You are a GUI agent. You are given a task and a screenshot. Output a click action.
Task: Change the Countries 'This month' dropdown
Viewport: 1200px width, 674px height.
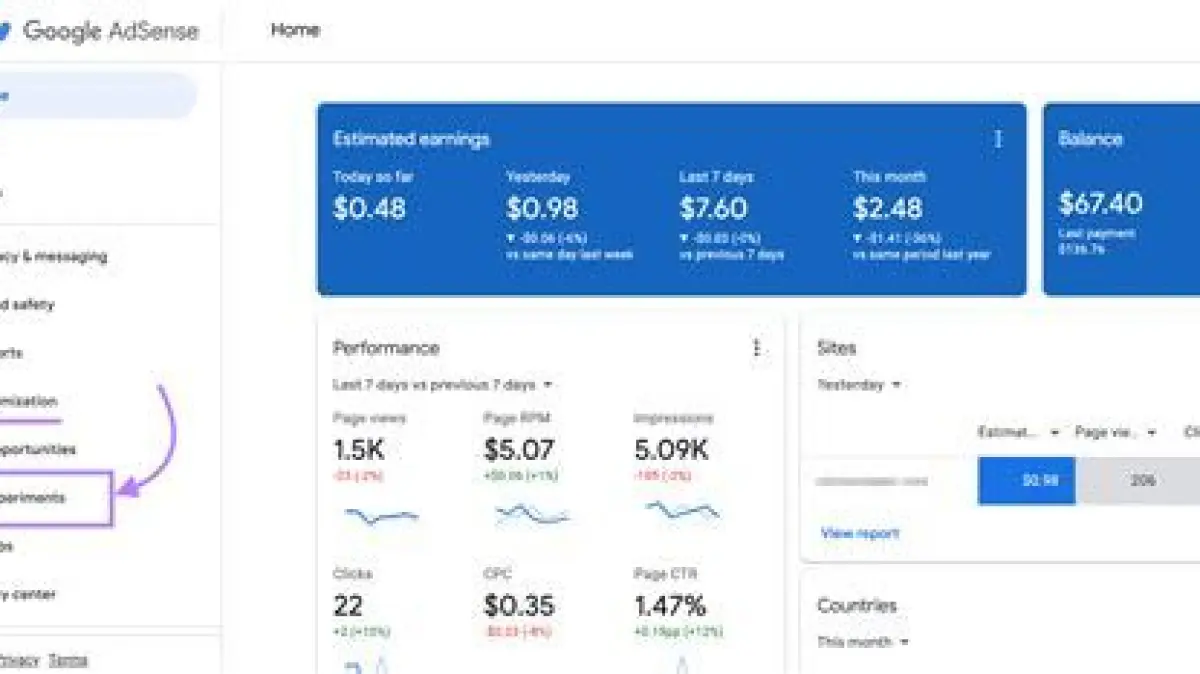(x=863, y=642)
